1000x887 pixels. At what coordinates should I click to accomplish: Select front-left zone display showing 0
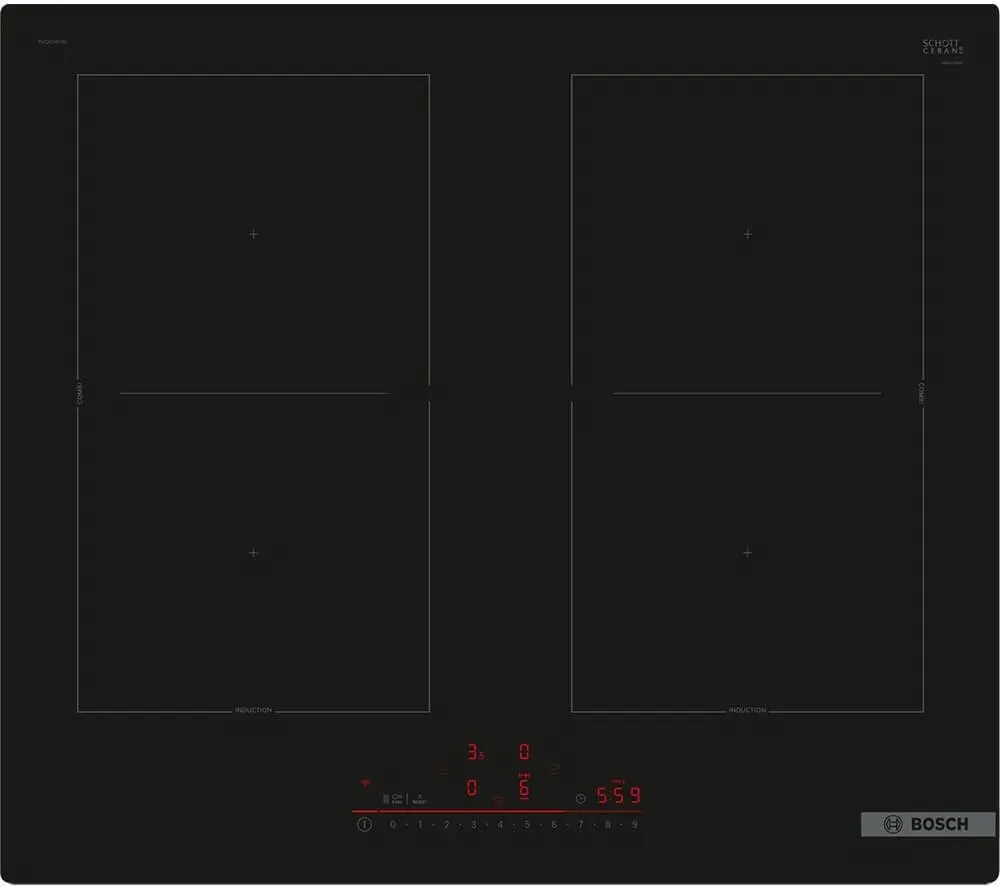coord(471,788)
